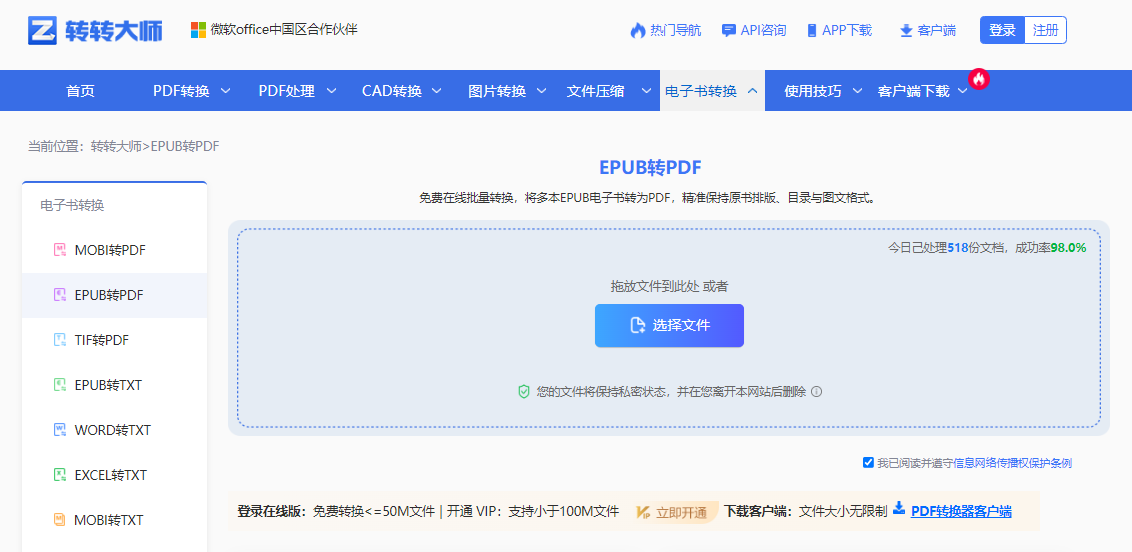Click the 注册 button
Viewport: 1132px width, 552px height.
coord(1045,30)
